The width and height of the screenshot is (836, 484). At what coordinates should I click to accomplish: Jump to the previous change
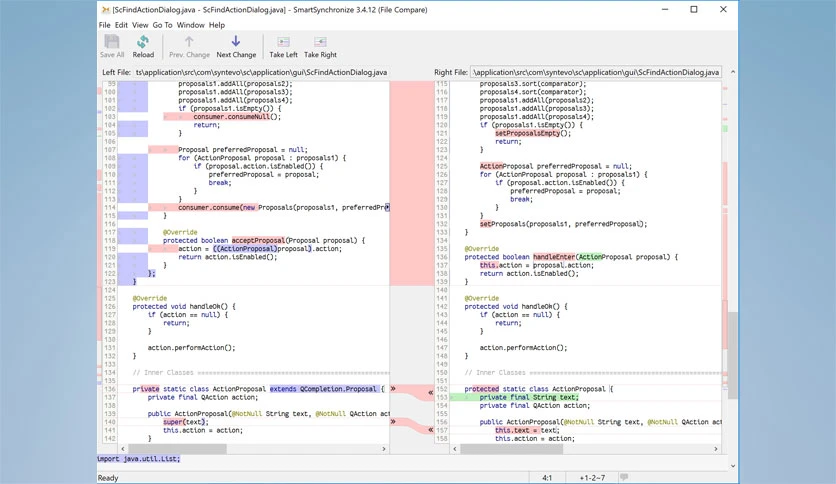coord(189,46)
